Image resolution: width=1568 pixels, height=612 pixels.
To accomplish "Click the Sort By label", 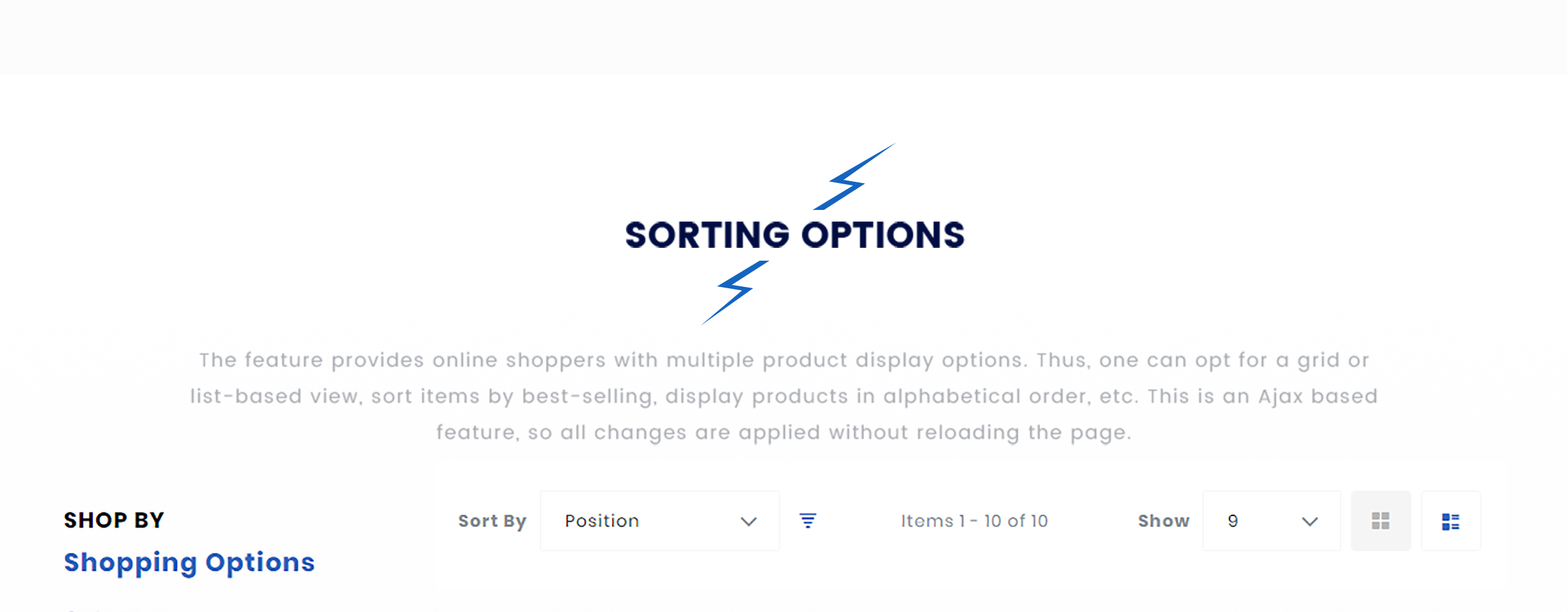I will point(492,521).
